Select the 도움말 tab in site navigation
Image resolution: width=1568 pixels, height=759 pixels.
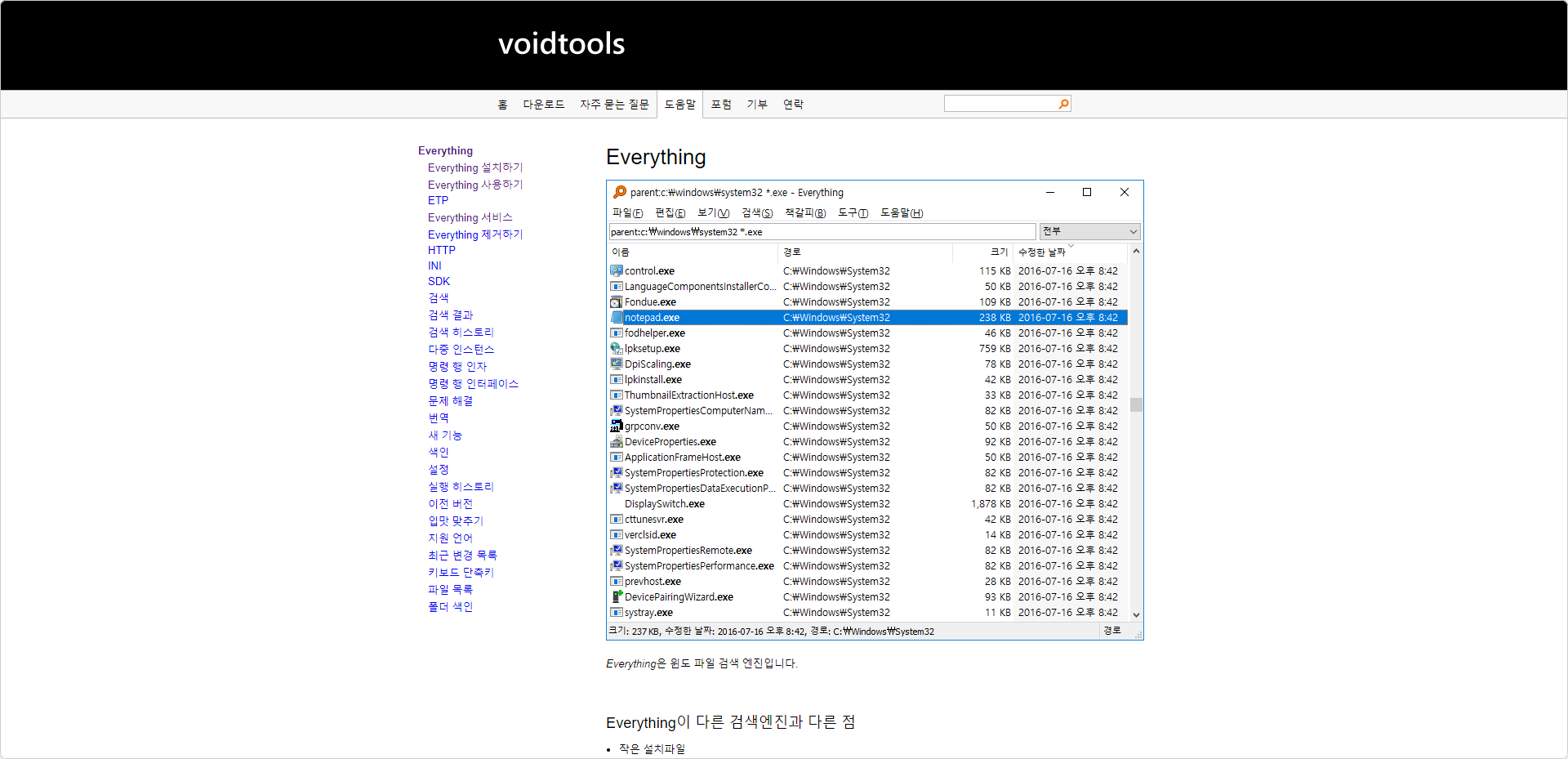coord(679,105)
